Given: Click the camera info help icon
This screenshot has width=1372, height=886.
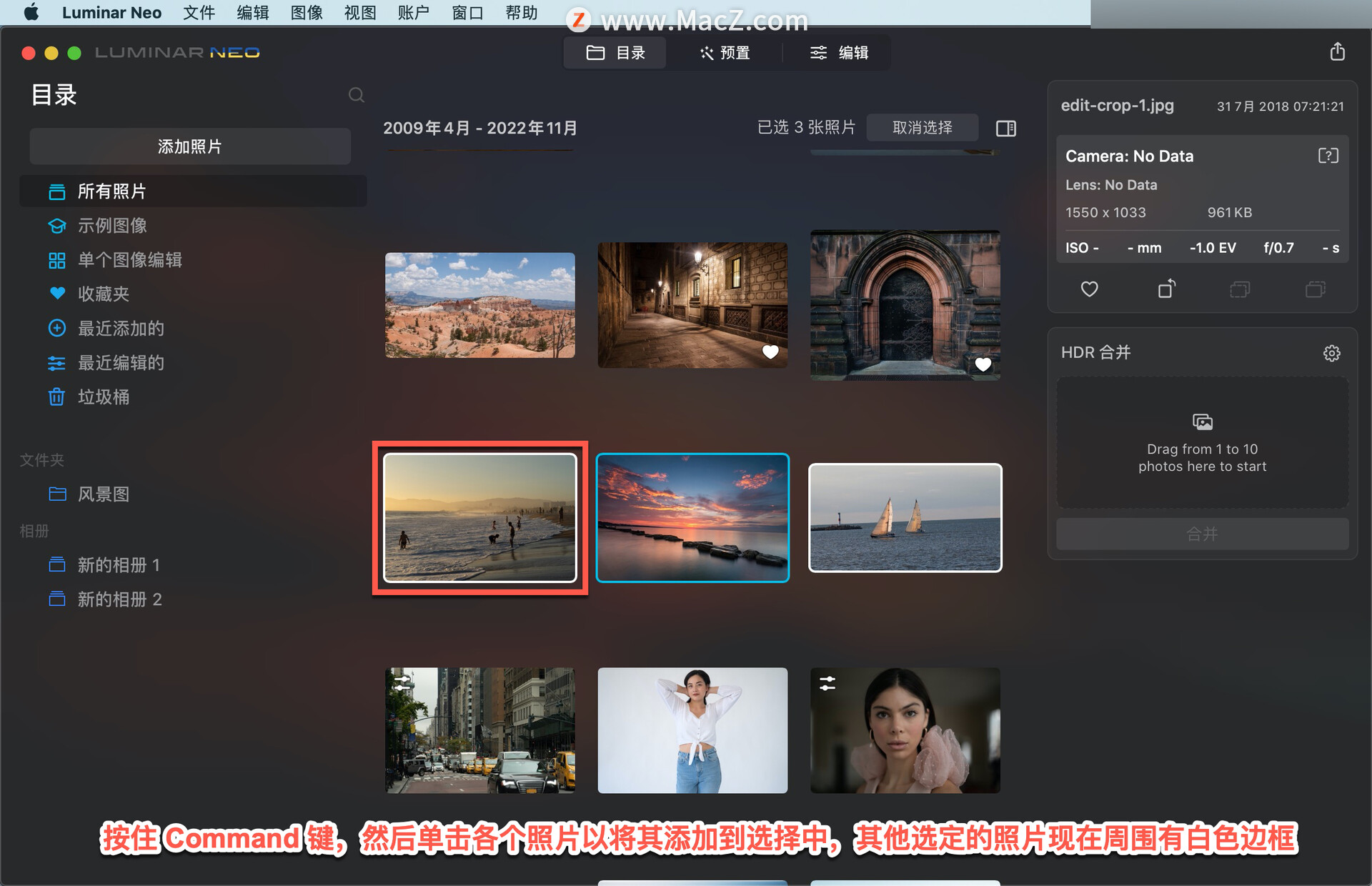Looking at the screenshot, I should (1328, 156).
